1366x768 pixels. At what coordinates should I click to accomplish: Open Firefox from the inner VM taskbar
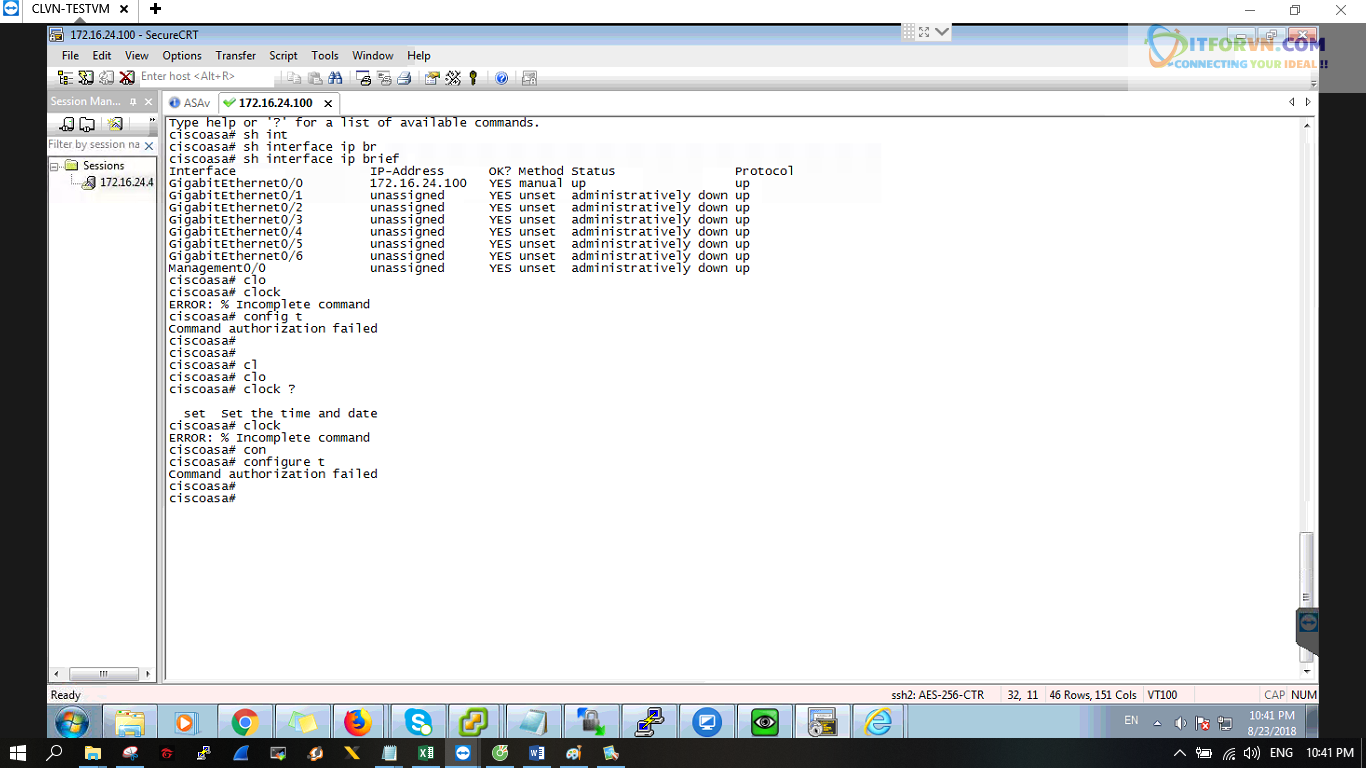357,722
